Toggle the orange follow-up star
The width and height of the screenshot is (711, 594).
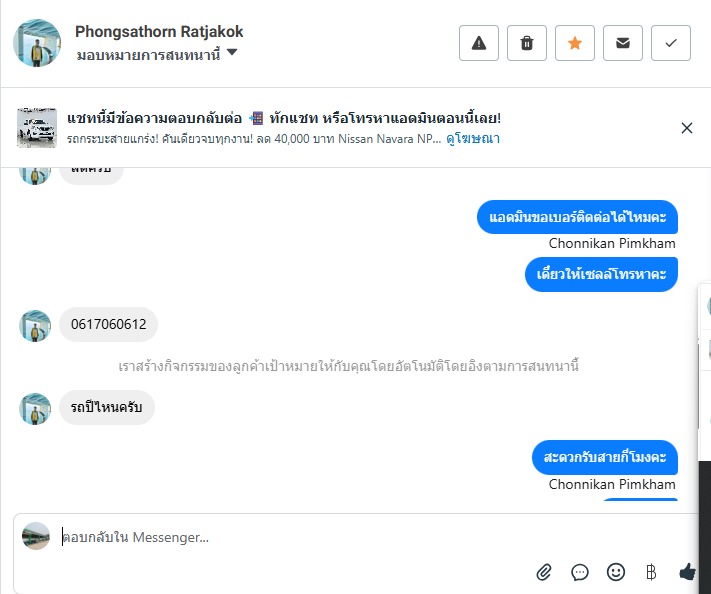click(575, 43)
